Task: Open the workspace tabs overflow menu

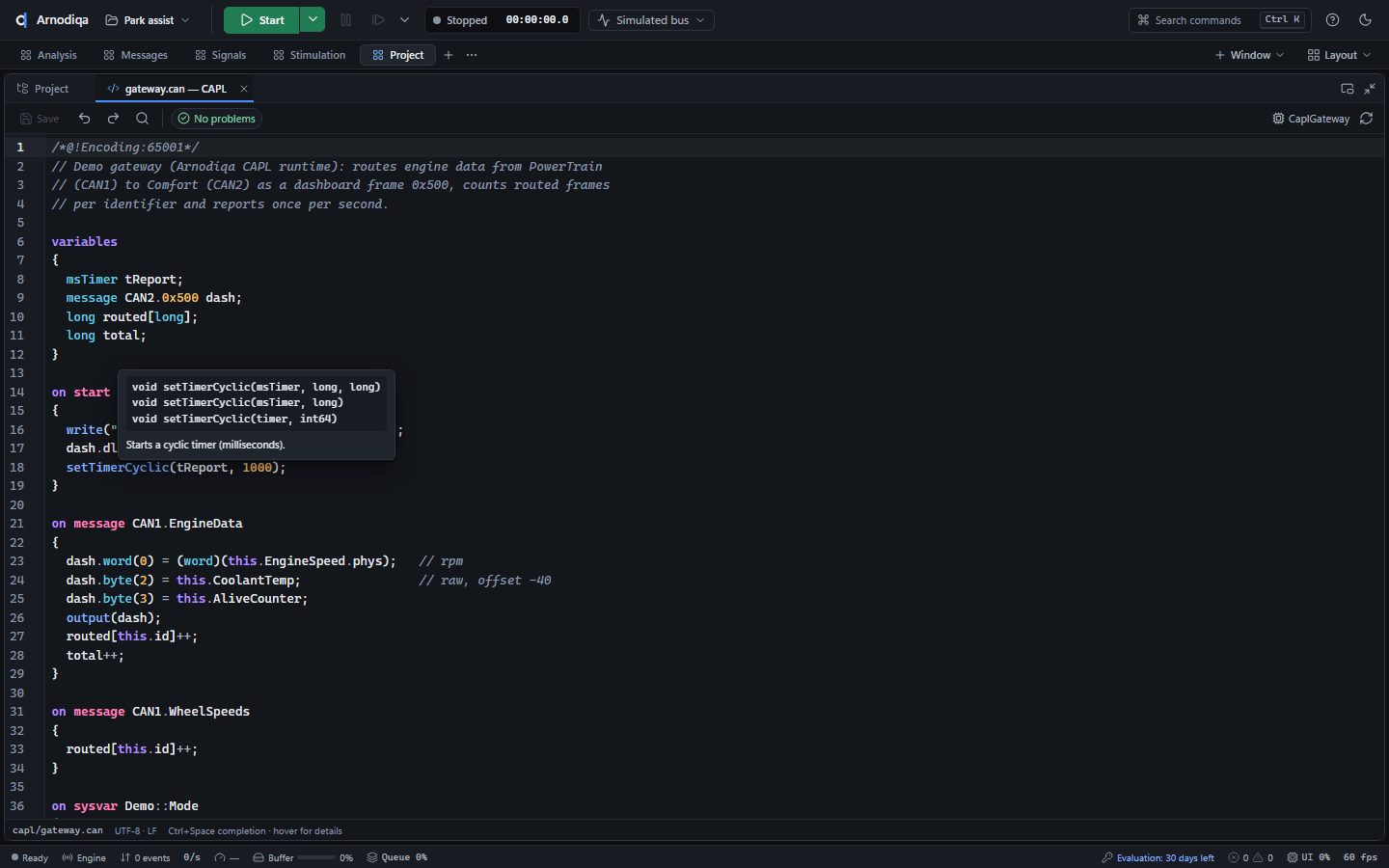Action: (472, 55)
